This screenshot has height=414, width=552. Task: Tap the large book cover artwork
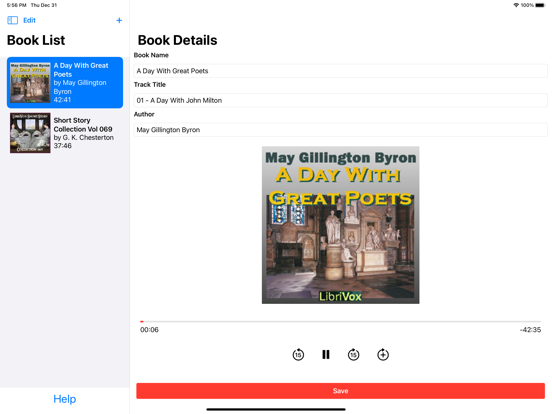tap(340, 225)
